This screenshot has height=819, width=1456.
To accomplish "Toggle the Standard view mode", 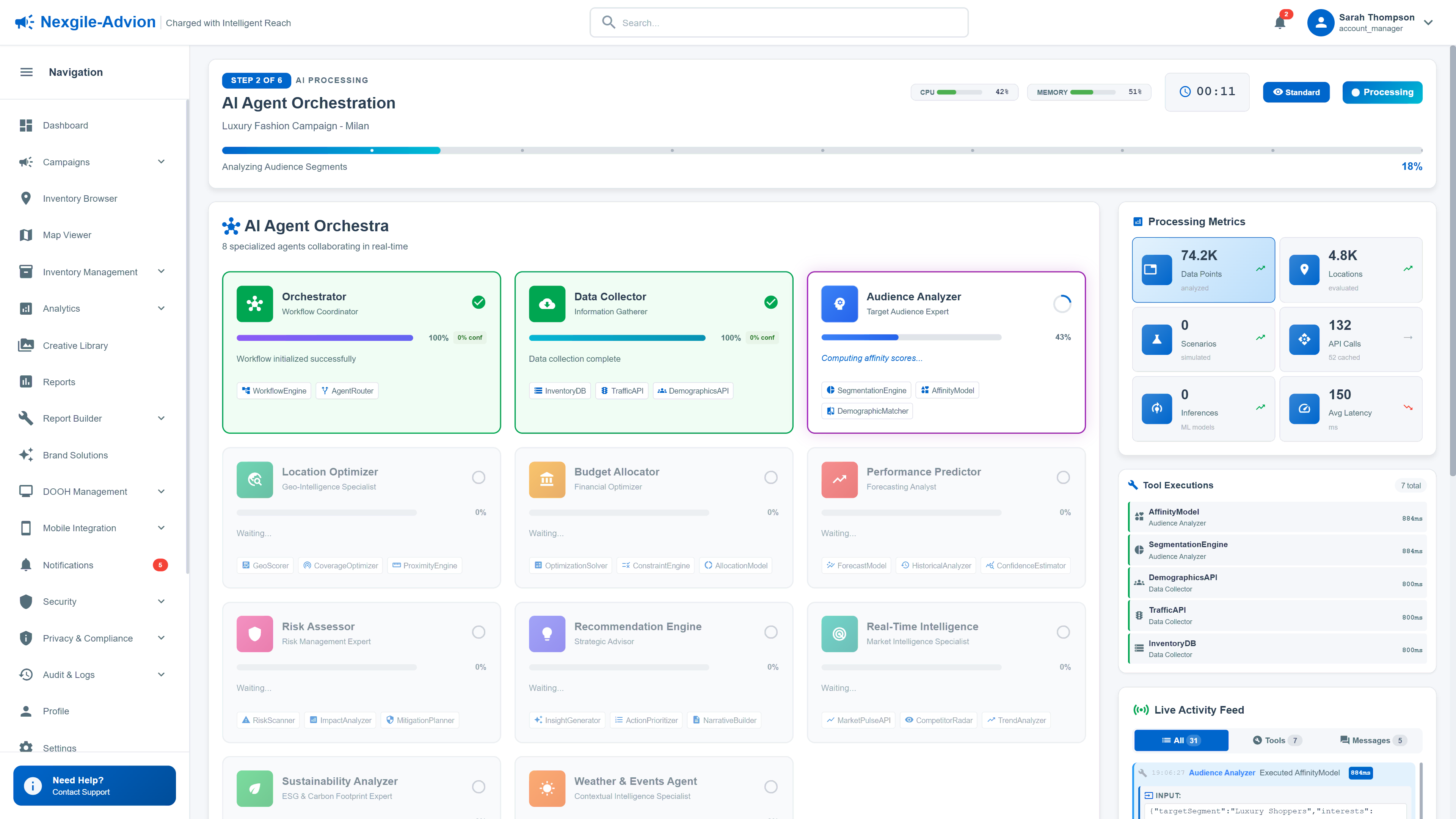I will click(x=1296, y=92).
